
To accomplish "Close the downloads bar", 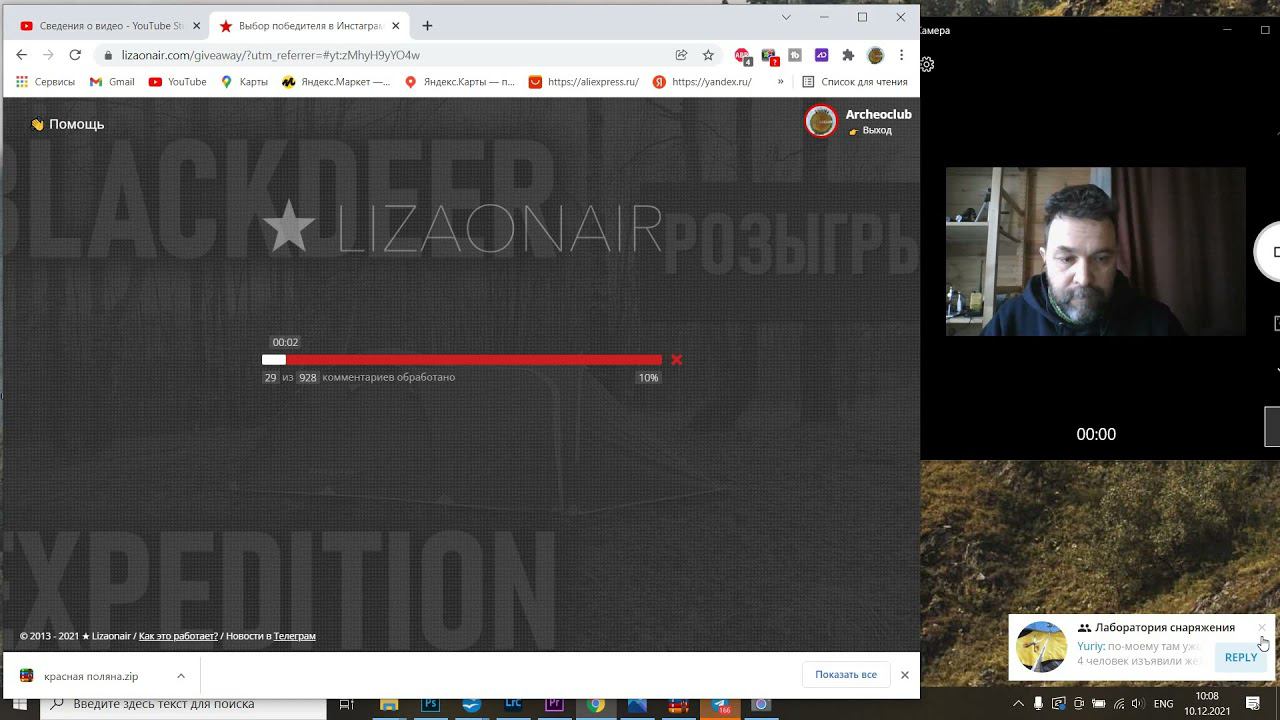I will (x=905, y=675).
